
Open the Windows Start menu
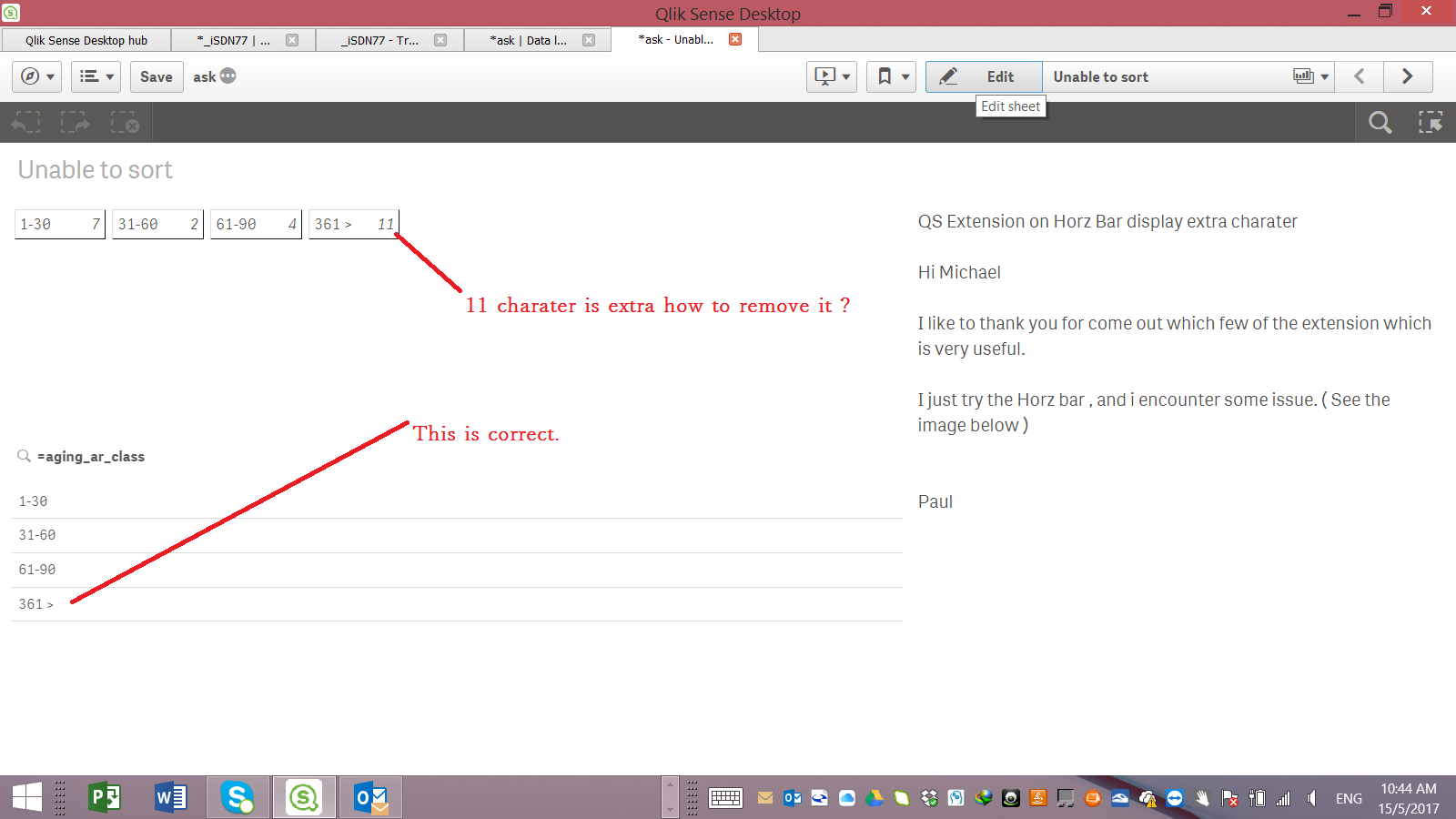click(x=26, y=798)
